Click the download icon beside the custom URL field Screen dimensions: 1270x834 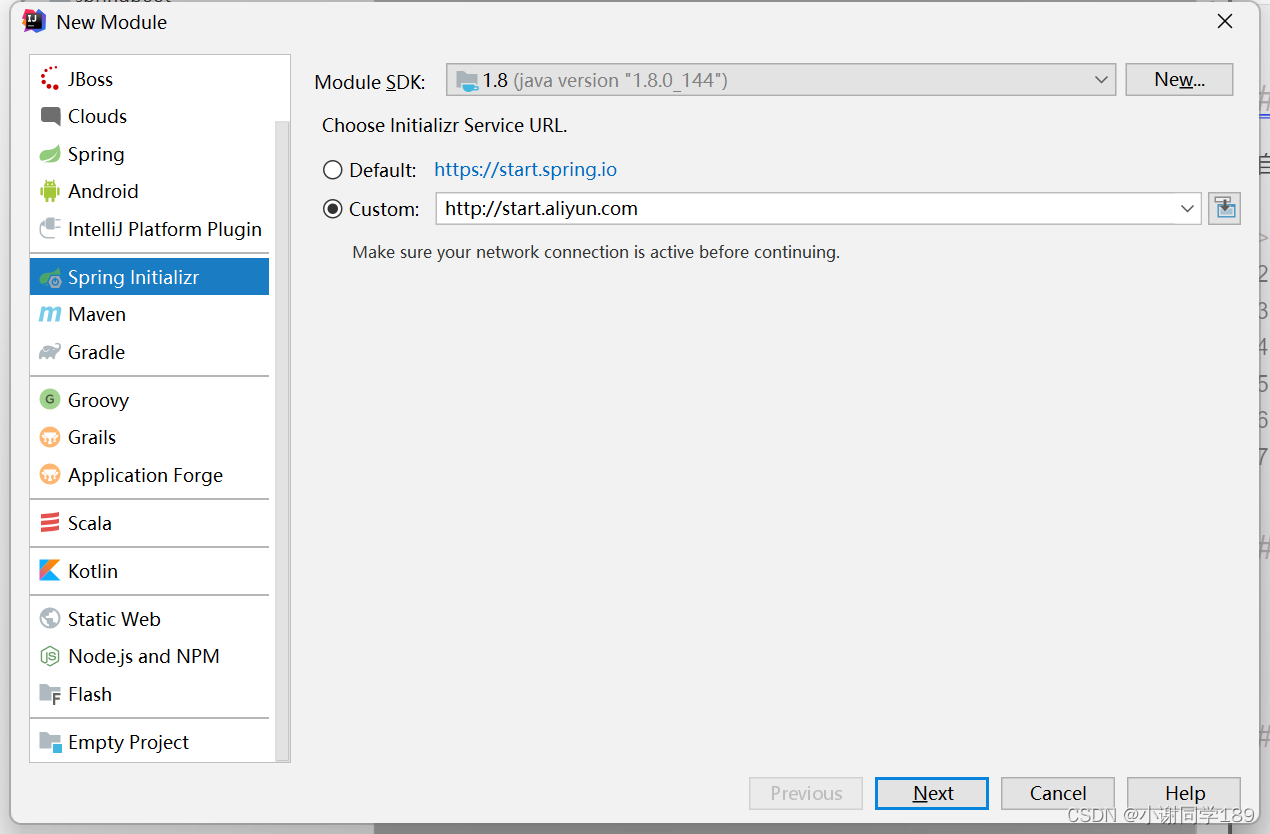1224,208
